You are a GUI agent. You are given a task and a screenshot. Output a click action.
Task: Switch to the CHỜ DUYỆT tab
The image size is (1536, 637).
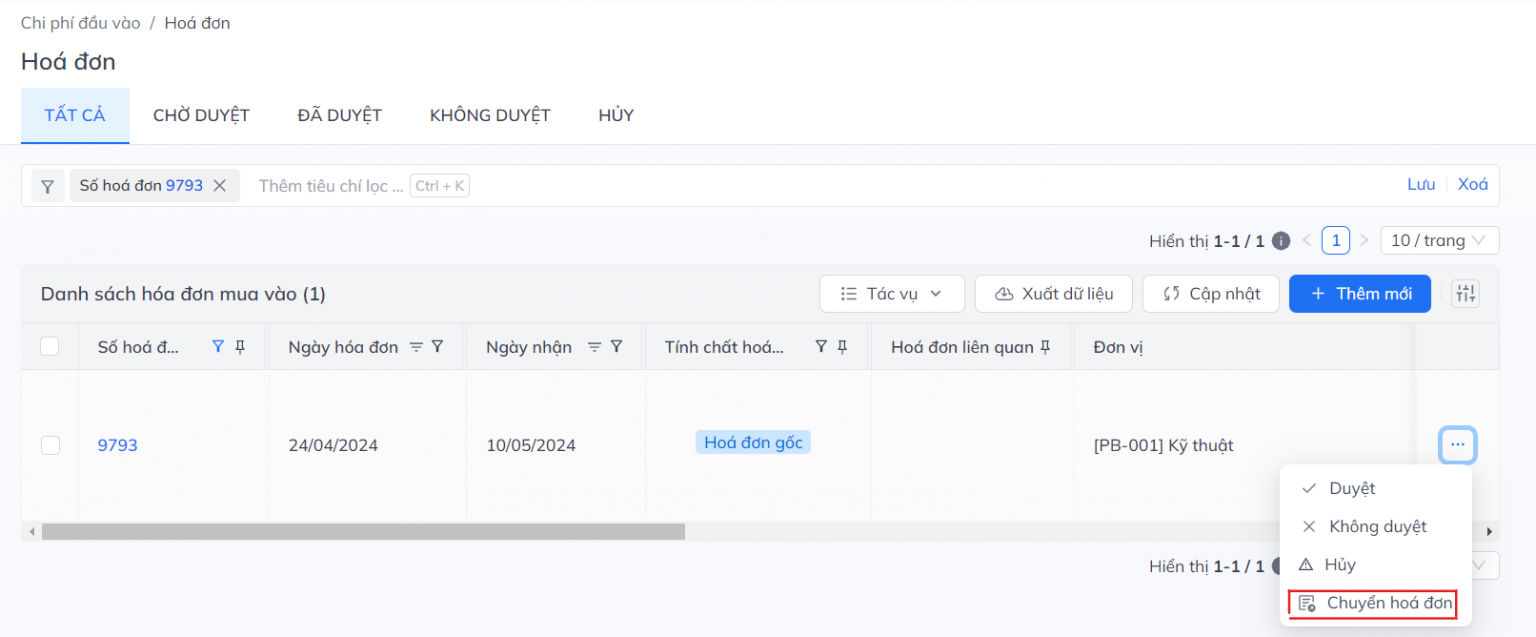201,114
